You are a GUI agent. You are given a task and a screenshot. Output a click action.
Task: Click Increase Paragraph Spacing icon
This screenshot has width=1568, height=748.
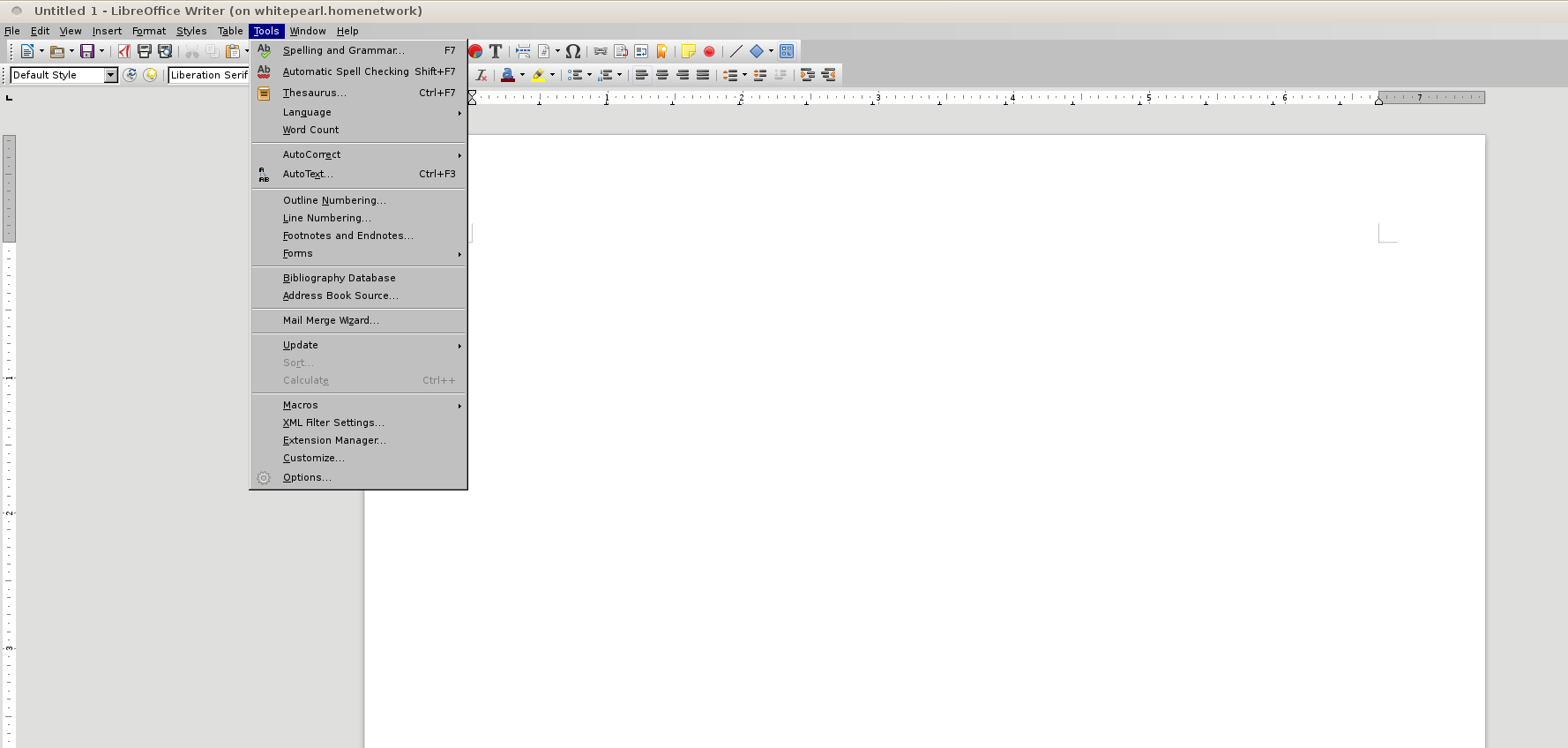coord(759,75)
